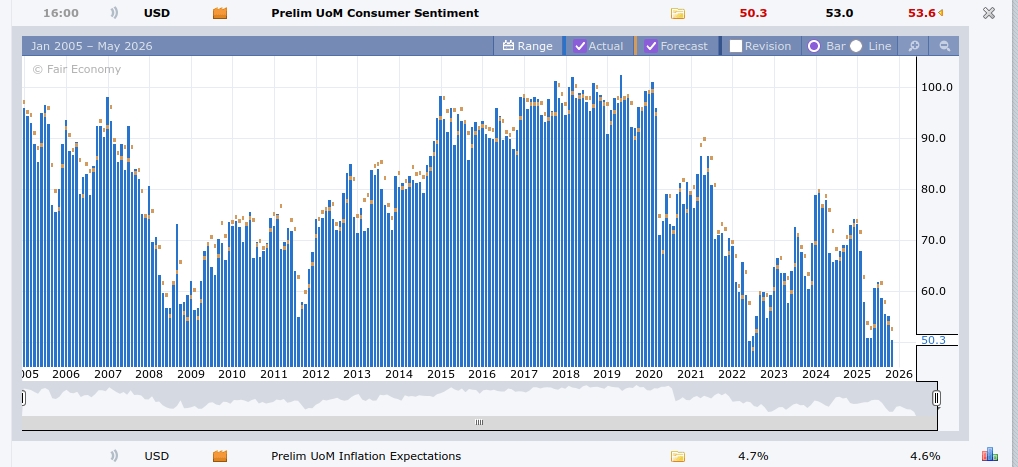Click the chart's horizontal scrollbar grip

[x=479, y=422]
